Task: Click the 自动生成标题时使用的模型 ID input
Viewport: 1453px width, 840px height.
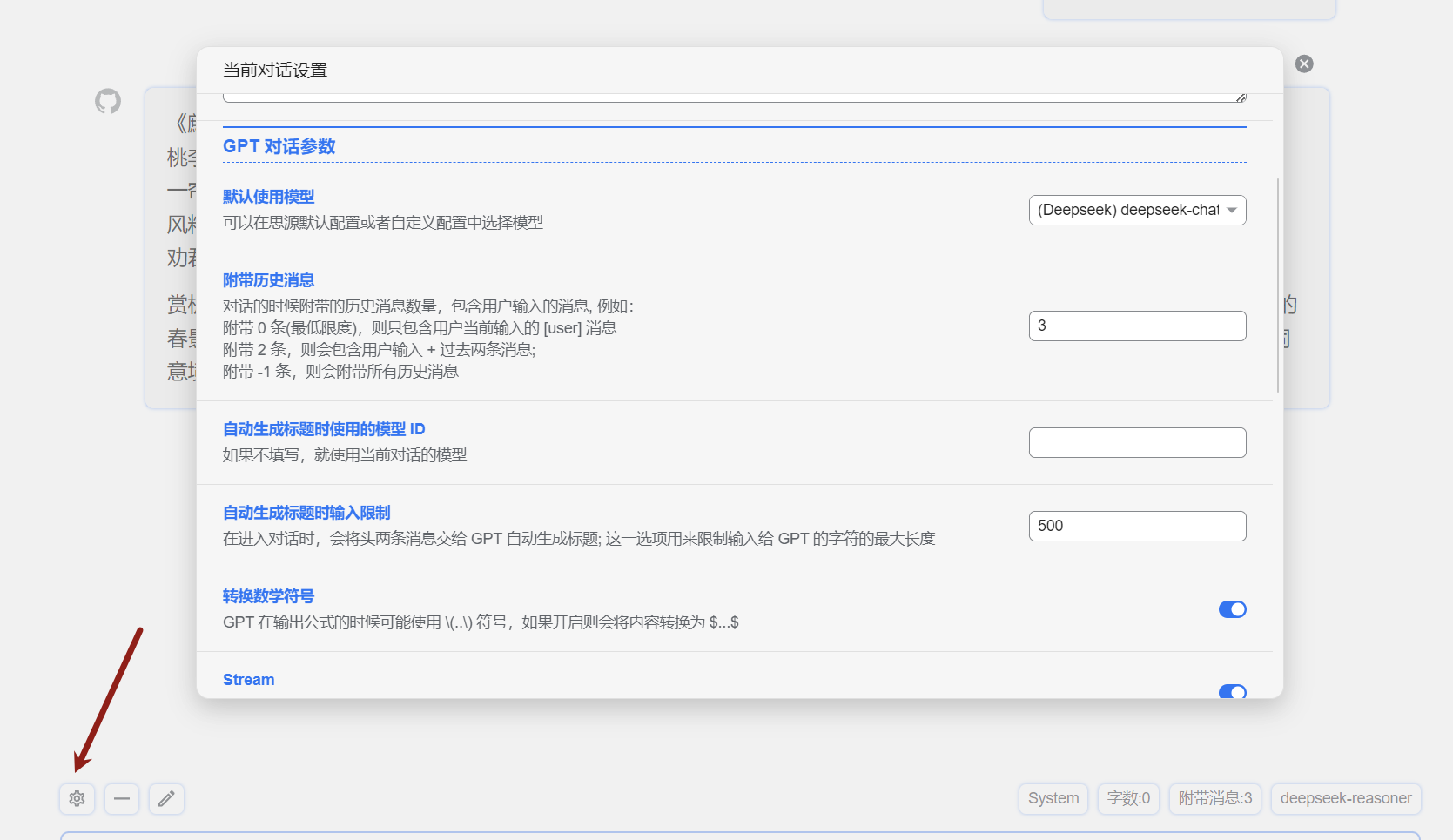Action: (1137, 442)
